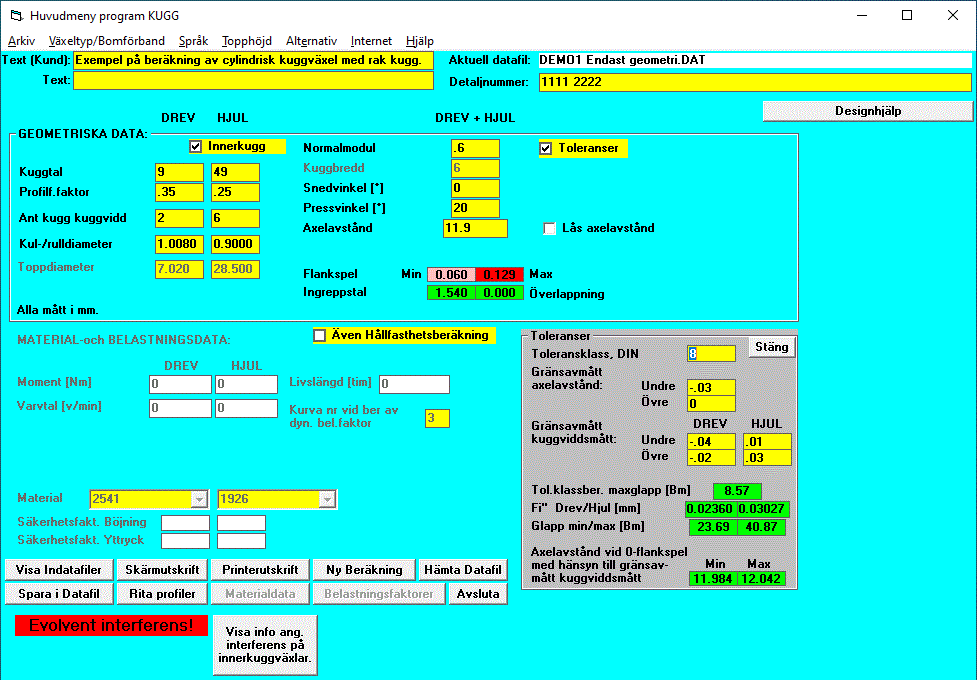Click the Normalmodul input field
This screenshot has width=977, height=680.
[x=475, y=148]
